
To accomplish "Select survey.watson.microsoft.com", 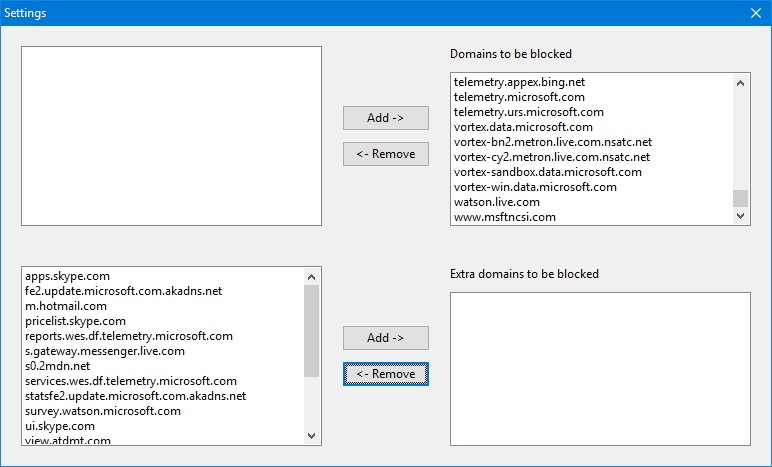I will 102,411.
